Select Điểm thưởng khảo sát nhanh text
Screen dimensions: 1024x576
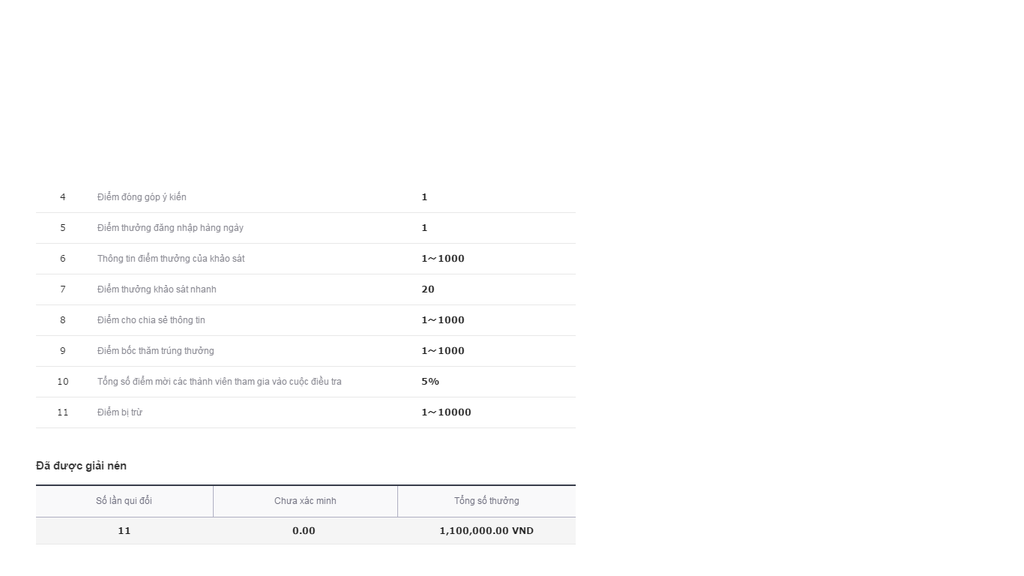[157, 289]
